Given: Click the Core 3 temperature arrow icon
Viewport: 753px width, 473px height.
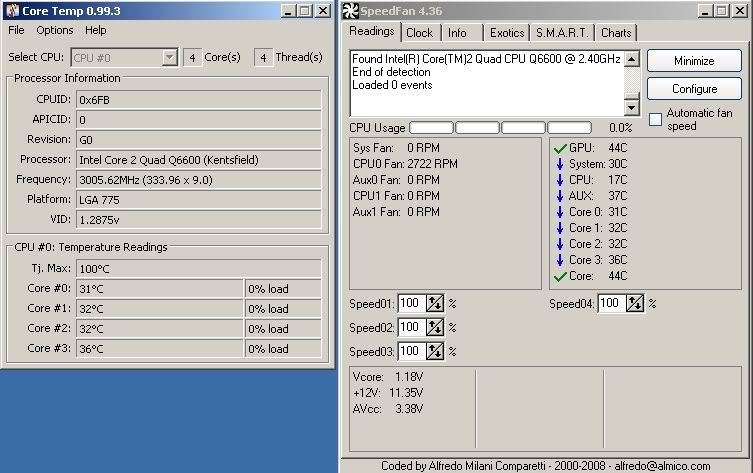Looking at the screenshot, I should 559,260.
